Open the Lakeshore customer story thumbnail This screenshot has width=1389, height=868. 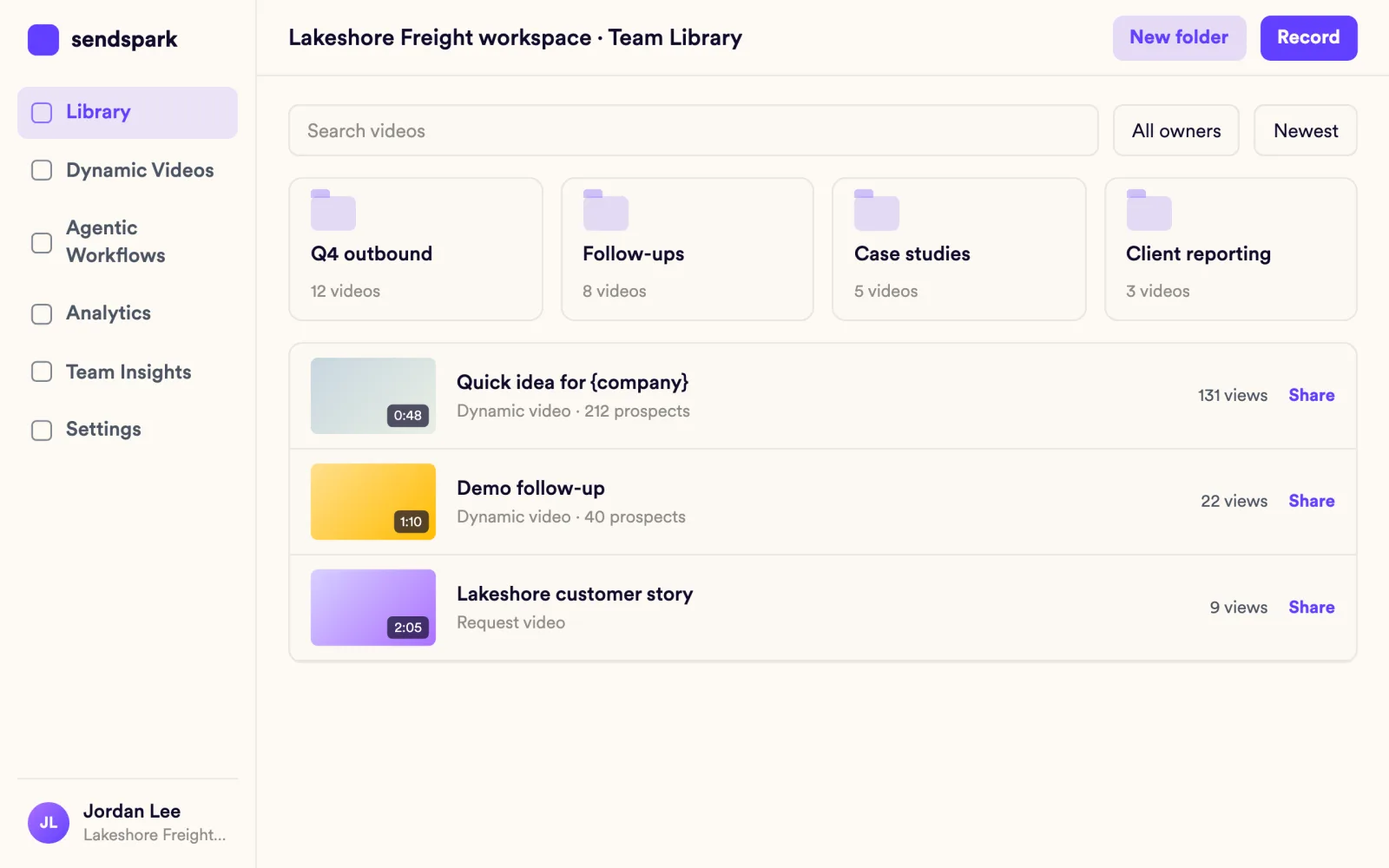click(x=373, y=608)
